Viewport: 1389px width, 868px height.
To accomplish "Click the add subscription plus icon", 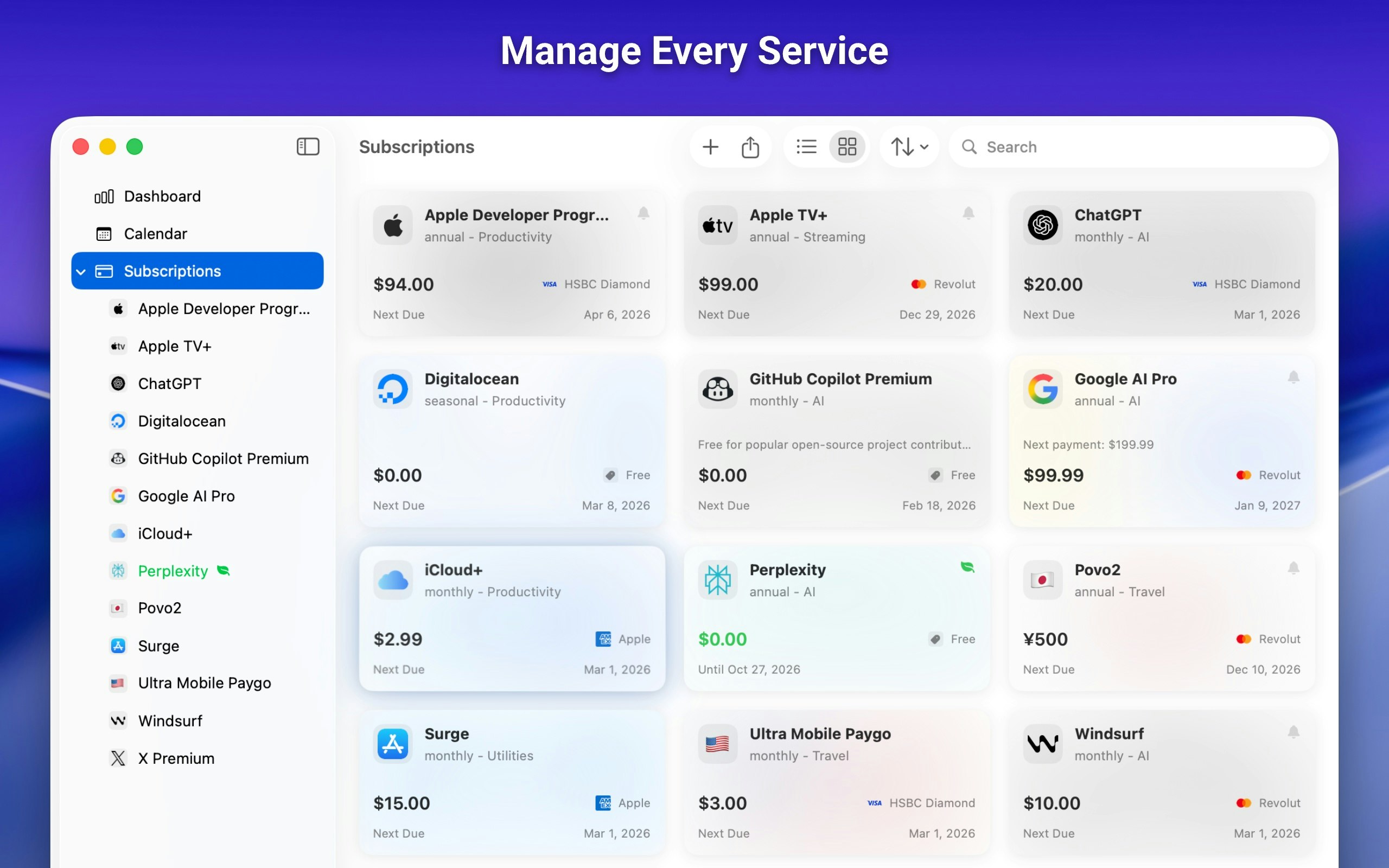I will point(710,147).
